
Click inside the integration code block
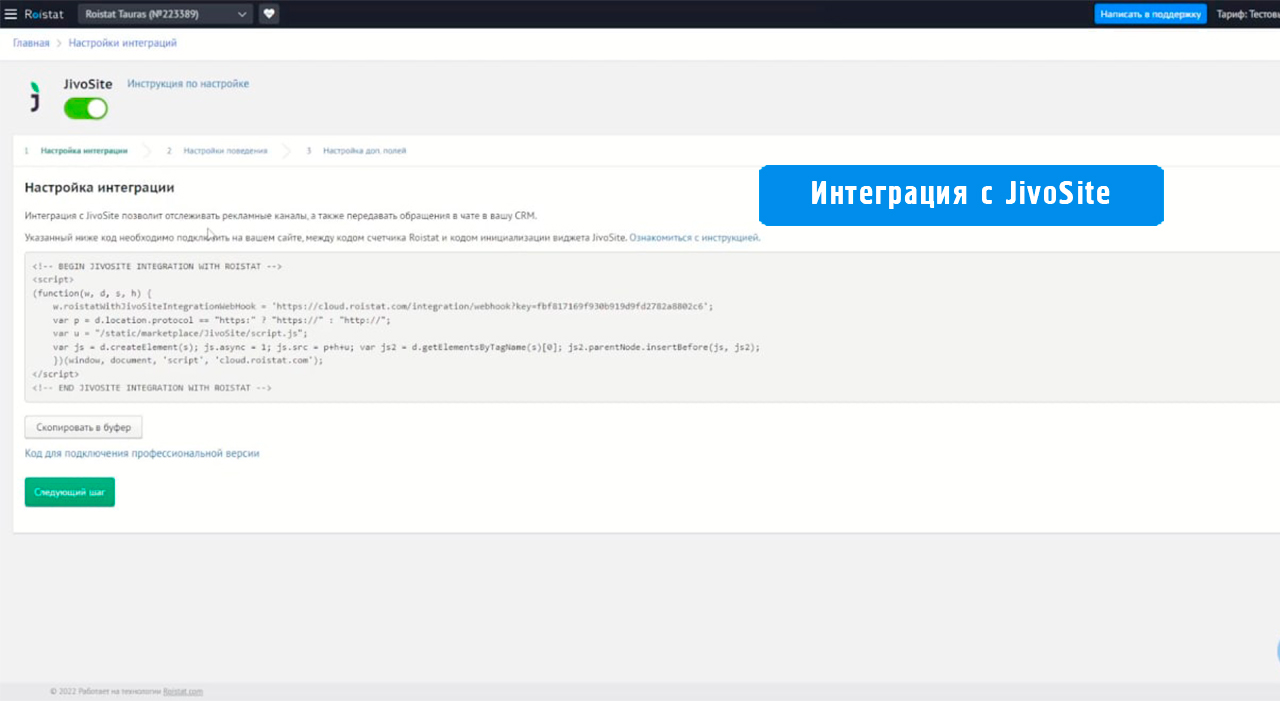[650, 327]
